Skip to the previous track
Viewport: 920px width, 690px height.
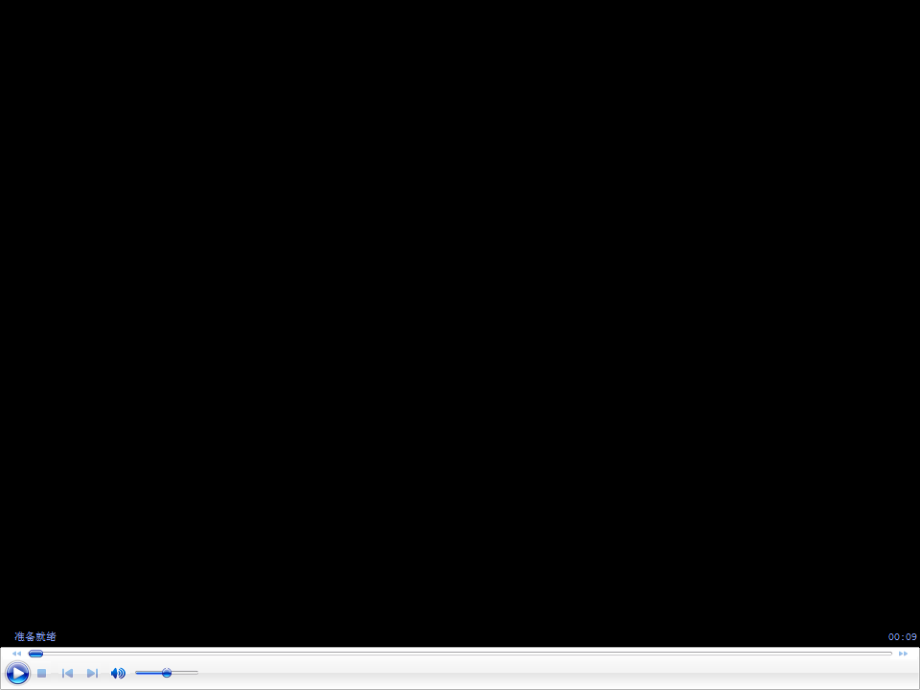point(67,673)
